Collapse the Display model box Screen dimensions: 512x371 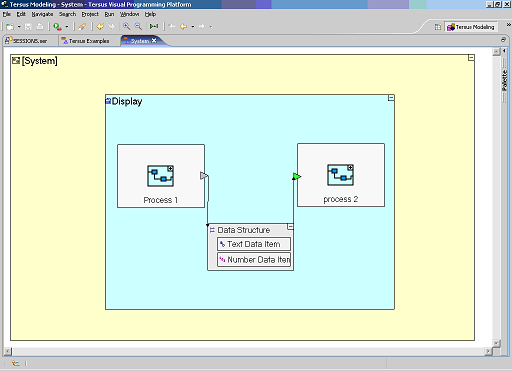click(391, 98)
